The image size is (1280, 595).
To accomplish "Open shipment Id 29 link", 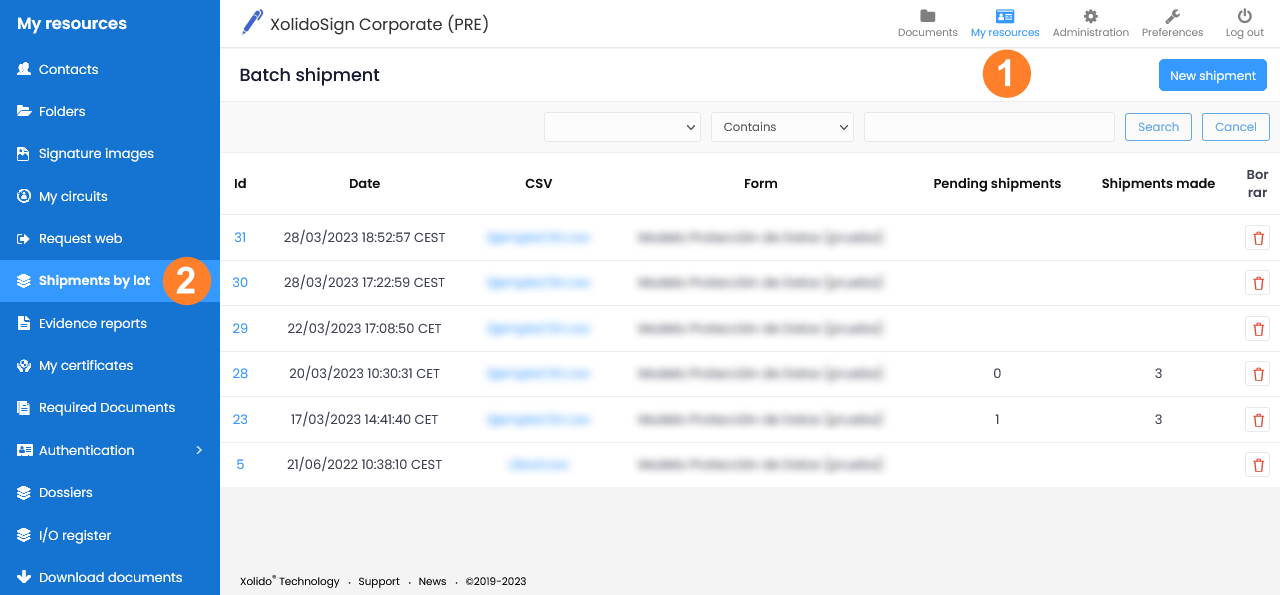I will tap(240, 328).
